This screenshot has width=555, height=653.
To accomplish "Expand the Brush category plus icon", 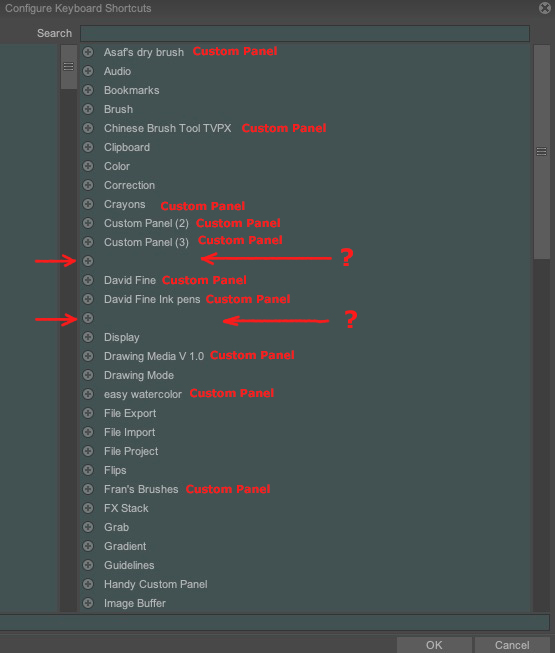I will [88, 109].
